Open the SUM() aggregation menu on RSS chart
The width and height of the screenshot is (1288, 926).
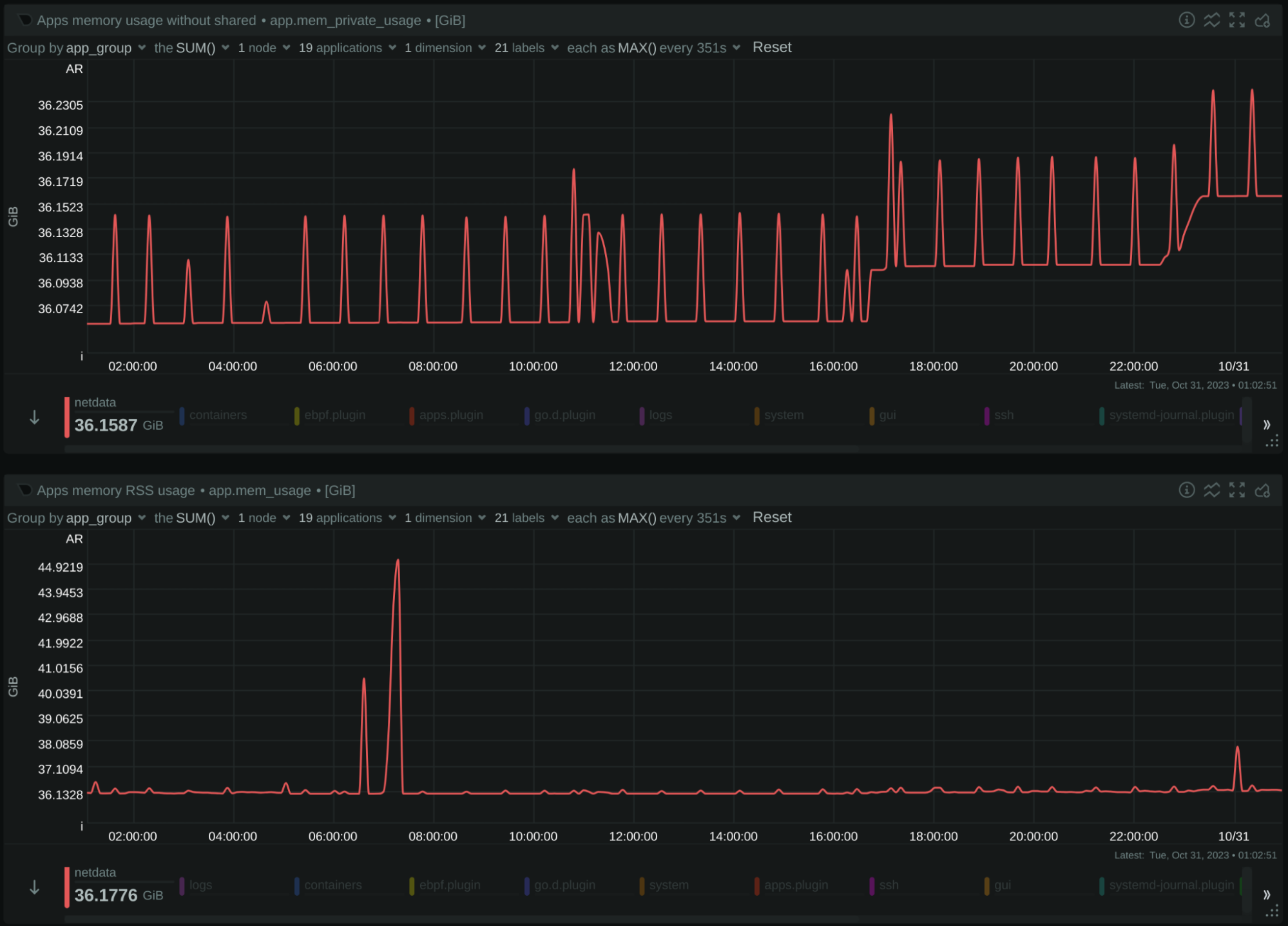(x=195, y=518)
